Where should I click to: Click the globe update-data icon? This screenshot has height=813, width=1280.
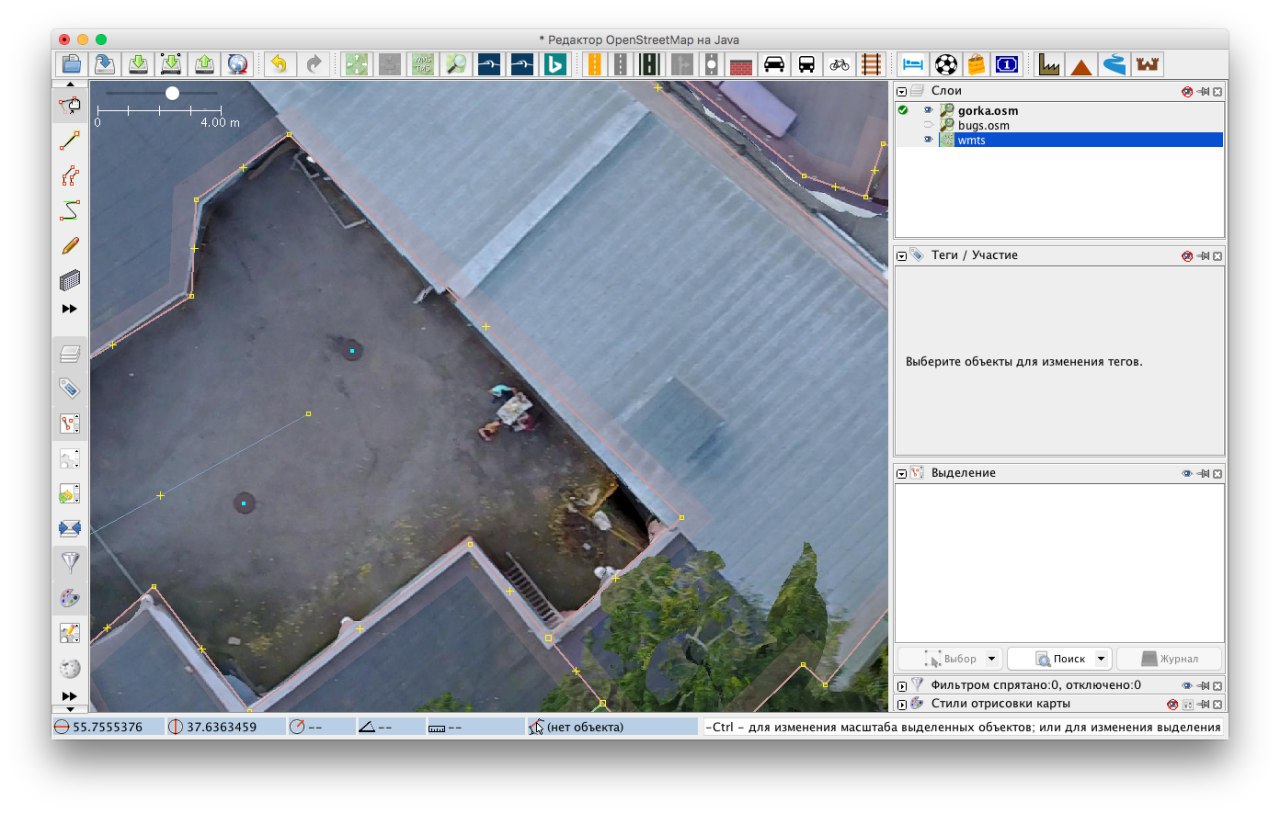(x=237, y=64)
